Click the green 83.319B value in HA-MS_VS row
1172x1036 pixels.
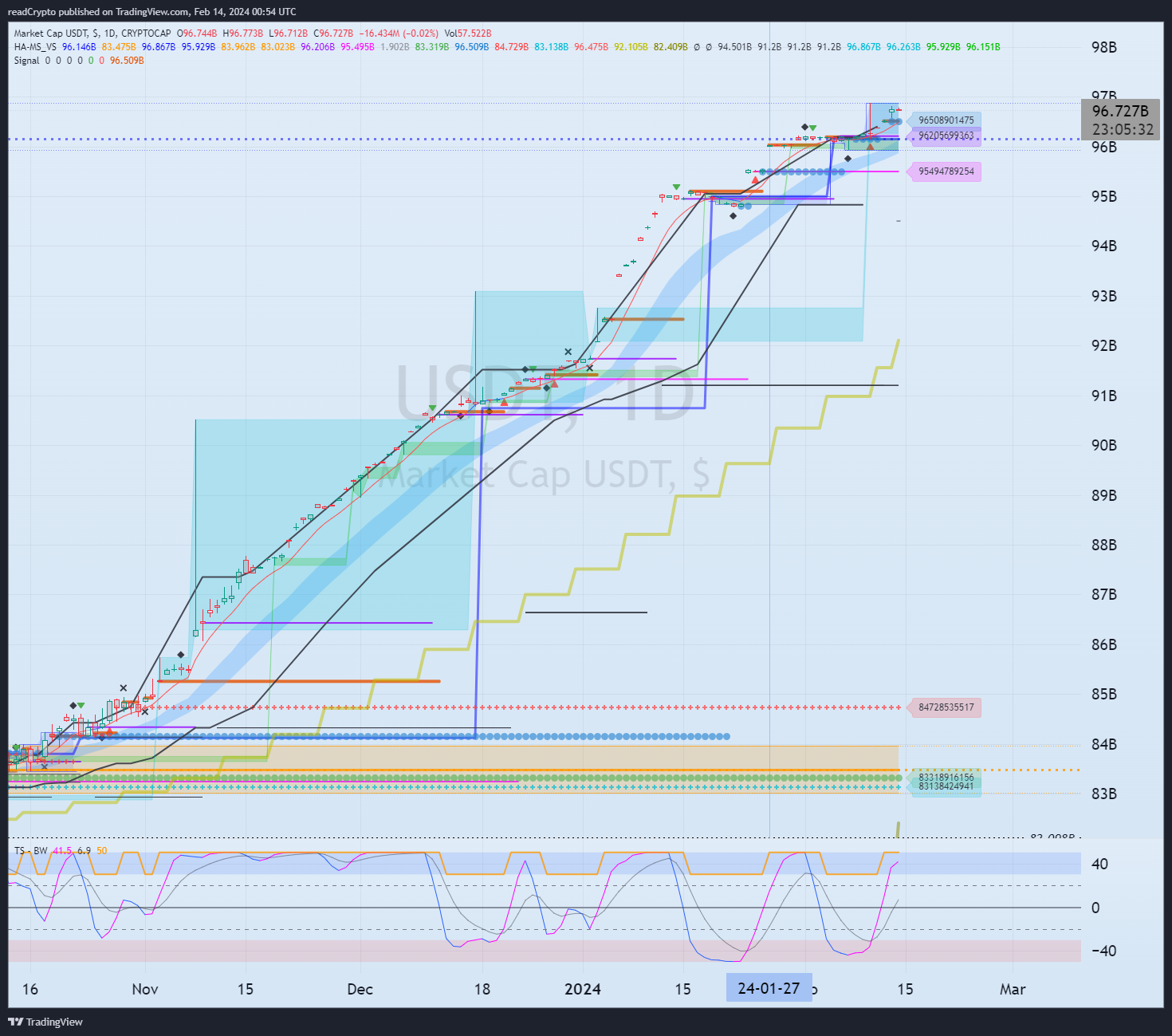tap(432, 47)
